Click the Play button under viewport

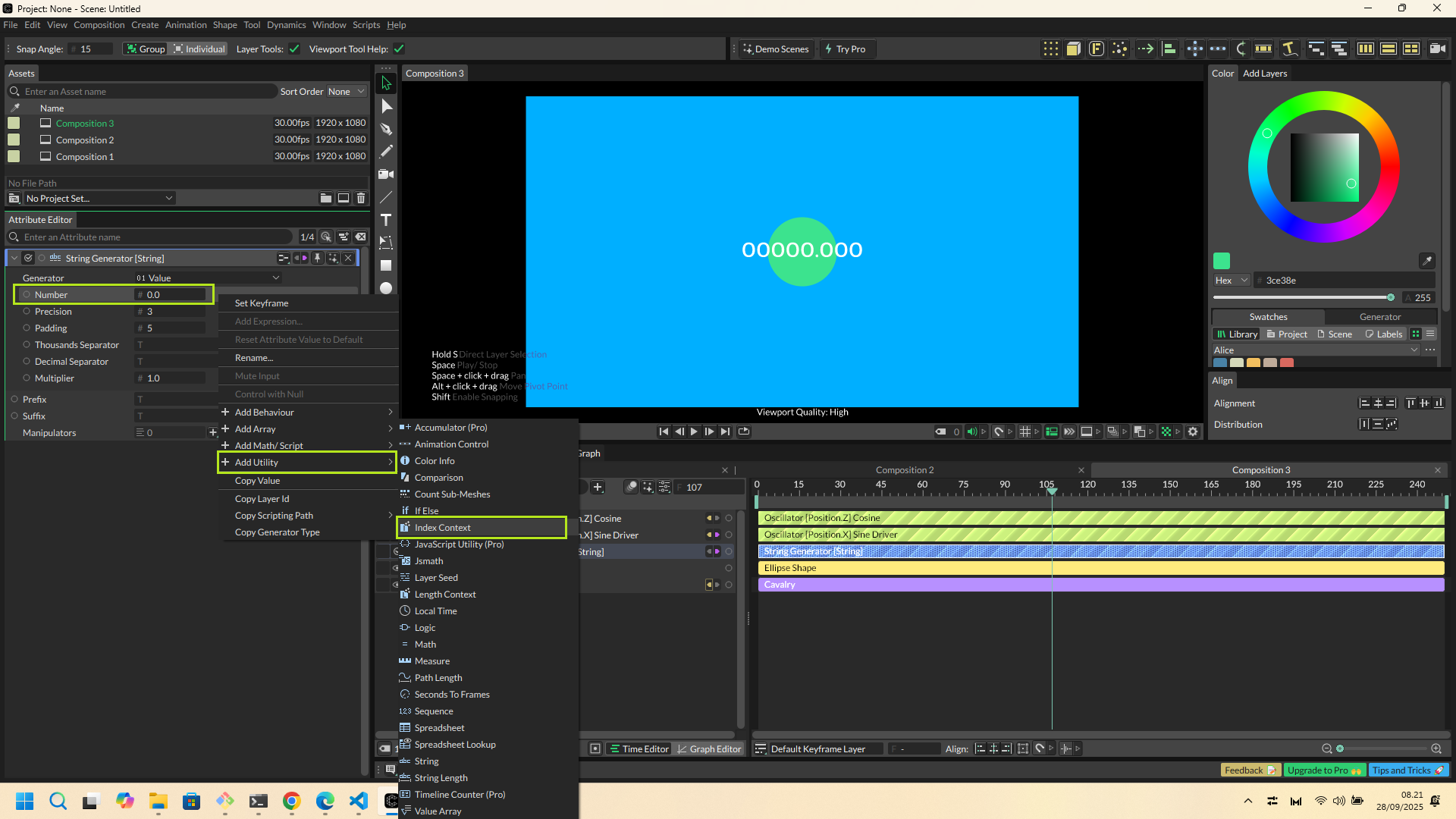tap(694, 431)
